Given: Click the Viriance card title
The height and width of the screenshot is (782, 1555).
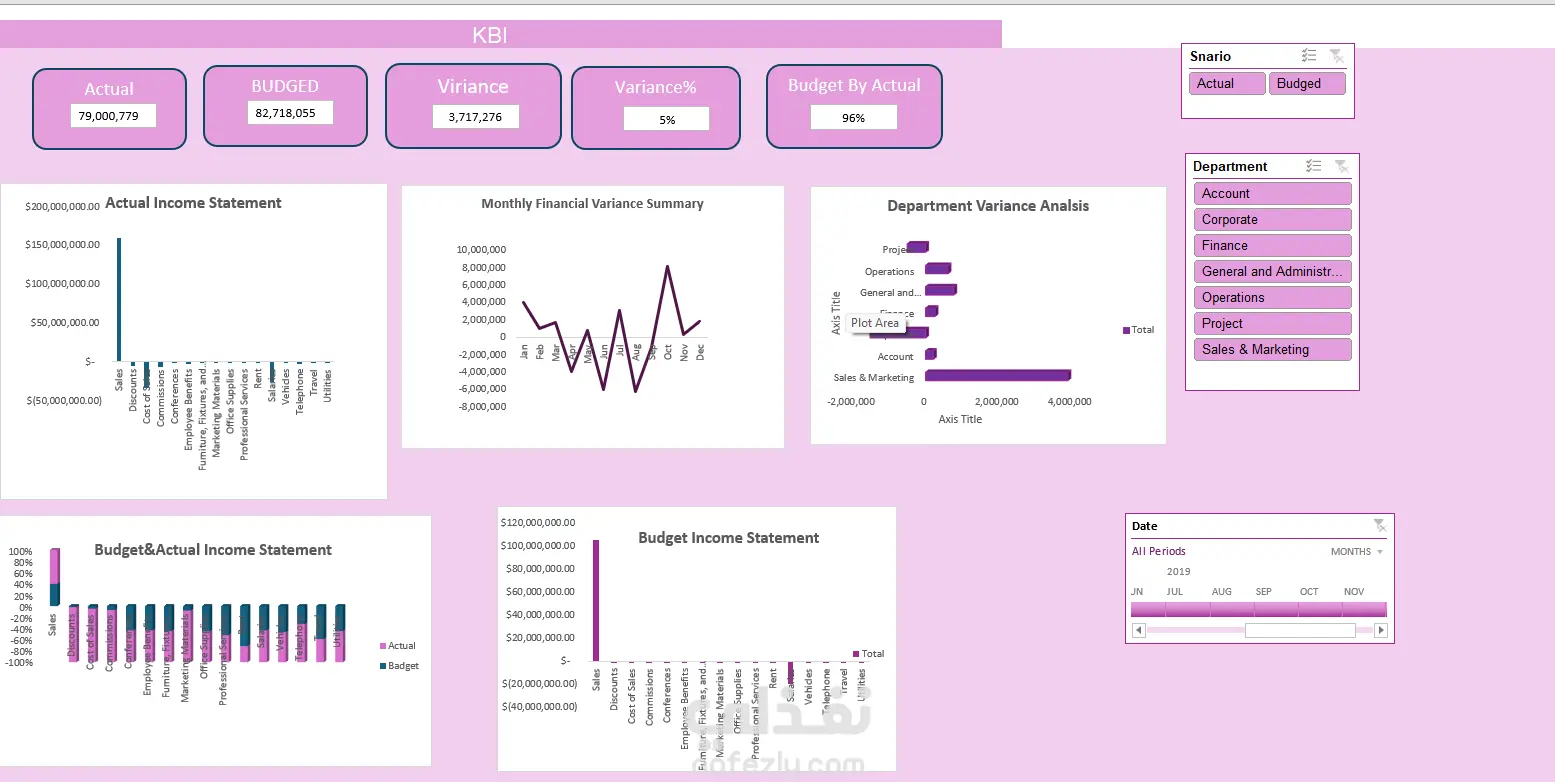Looking at the screenshot, I should pyautogui.click(x=473, y=87).
